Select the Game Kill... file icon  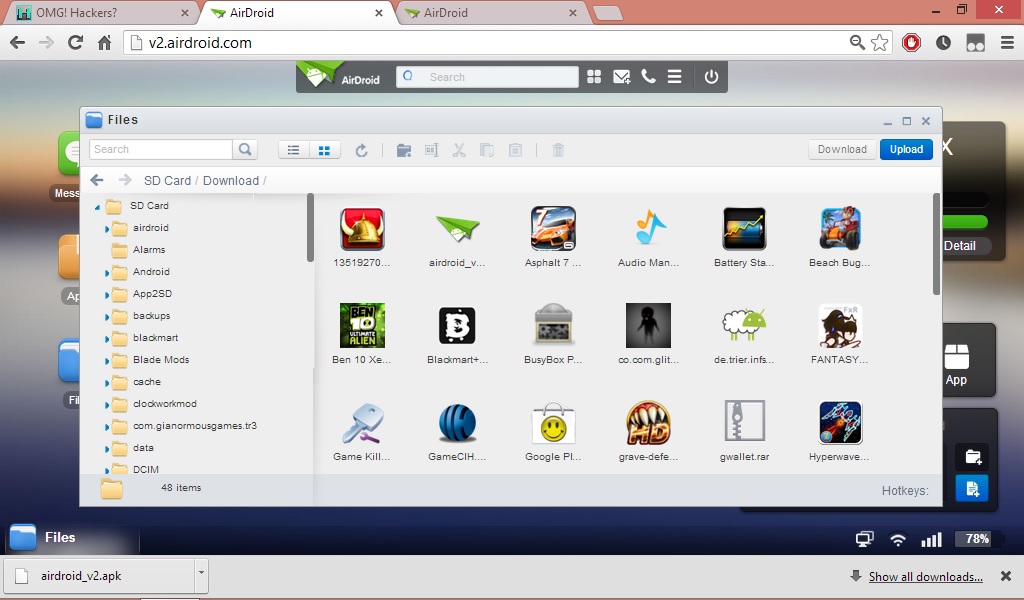[x=362, y=423]
